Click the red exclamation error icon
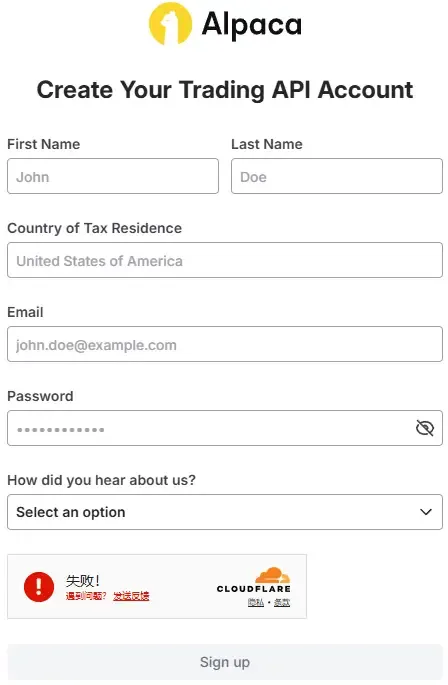This screenshot has width=448, height=685. 39,587
